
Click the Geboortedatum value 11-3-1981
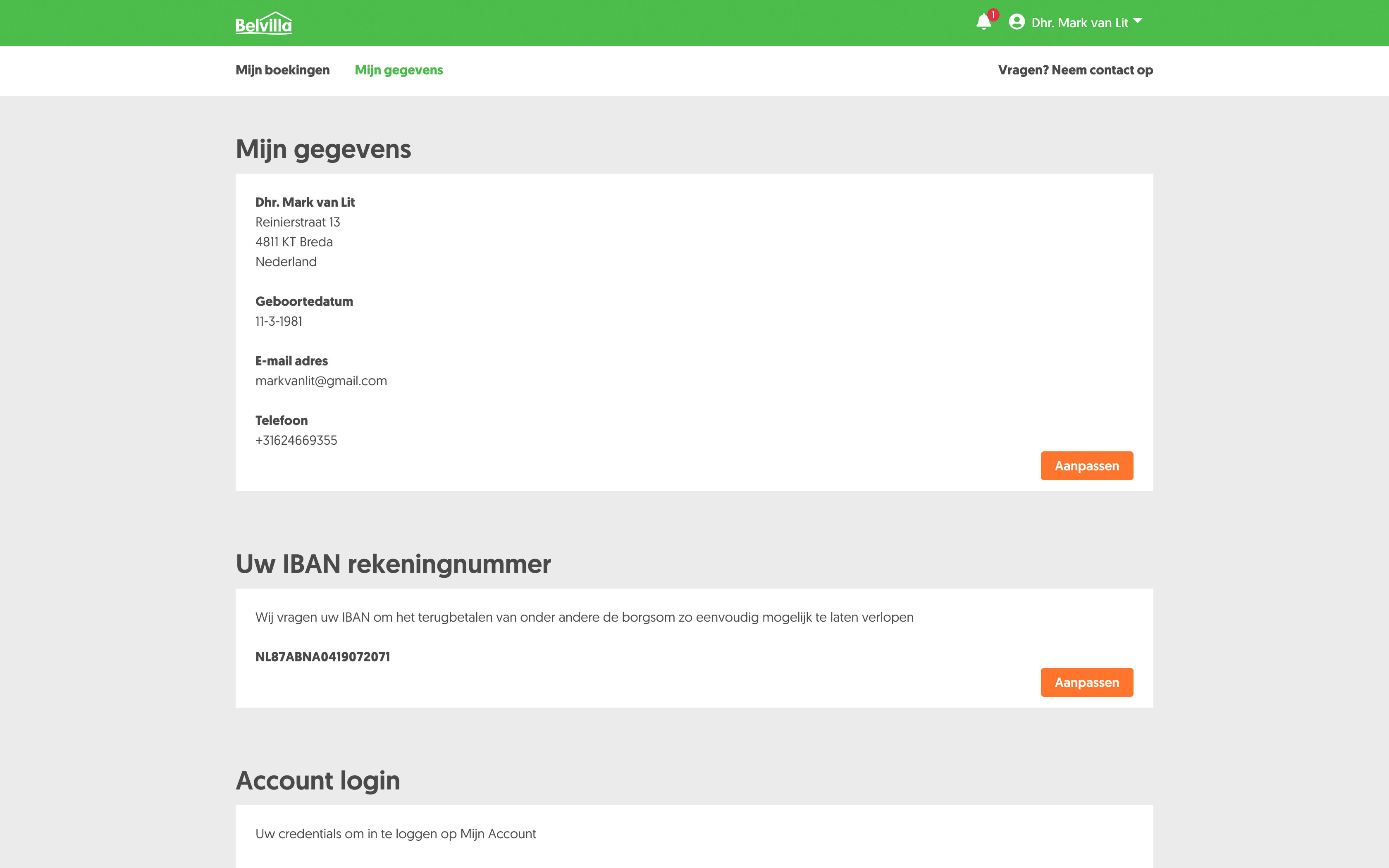click(279, 322)
